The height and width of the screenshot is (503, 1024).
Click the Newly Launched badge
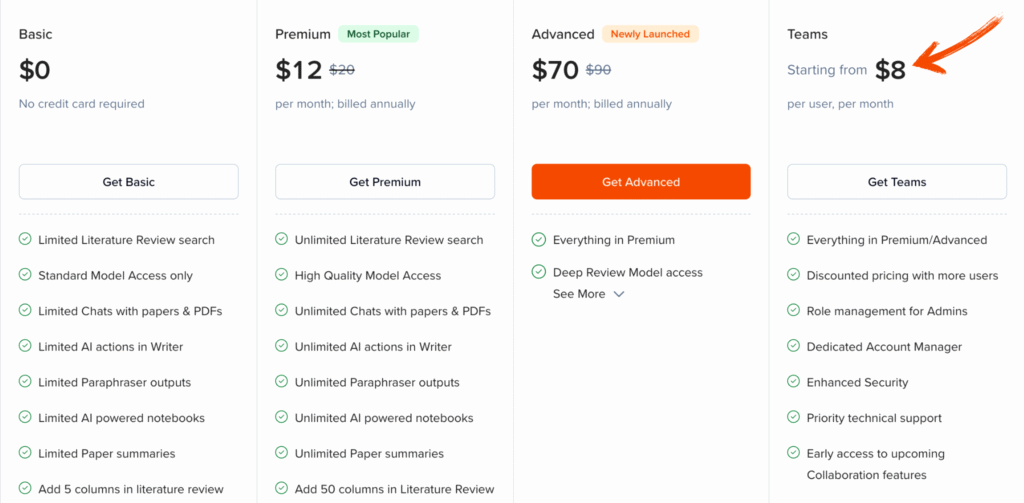650,34
